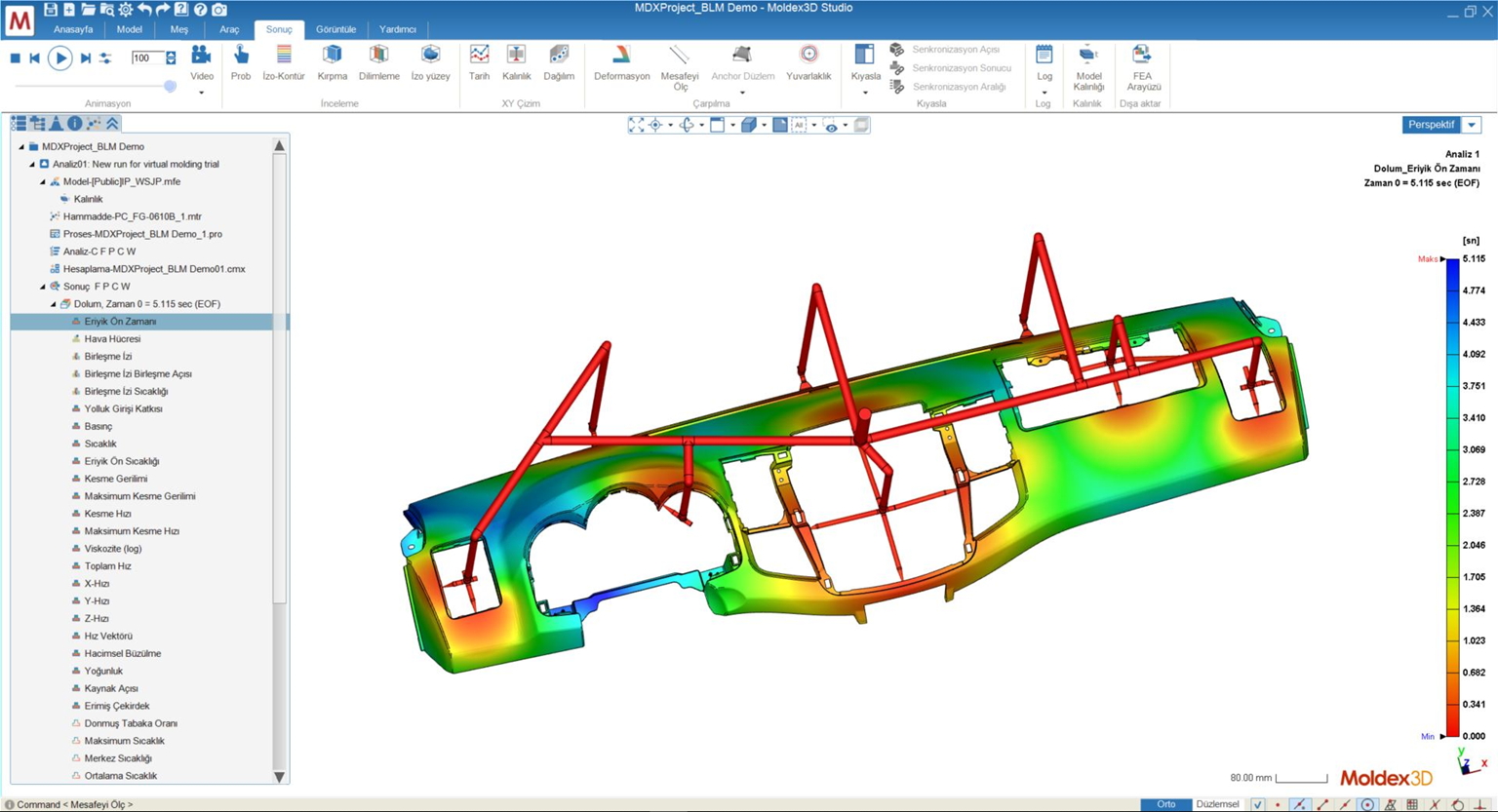The height and width of the screenshot is (812, 1498).
Task: Select the İzo-Kontür tool
Action: [284, 62]
